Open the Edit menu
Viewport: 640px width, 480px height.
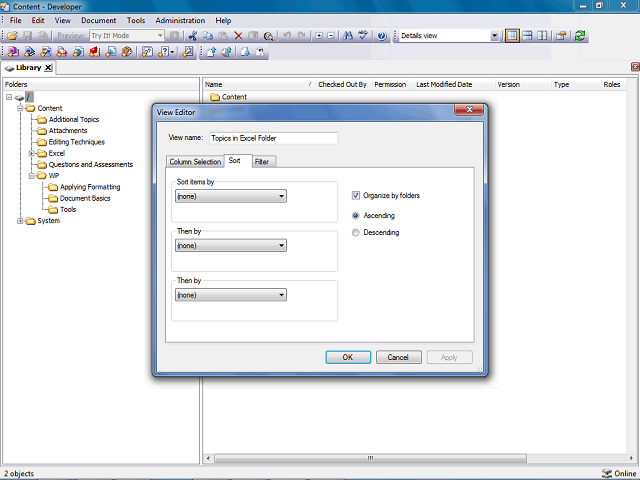click(38, 20)
